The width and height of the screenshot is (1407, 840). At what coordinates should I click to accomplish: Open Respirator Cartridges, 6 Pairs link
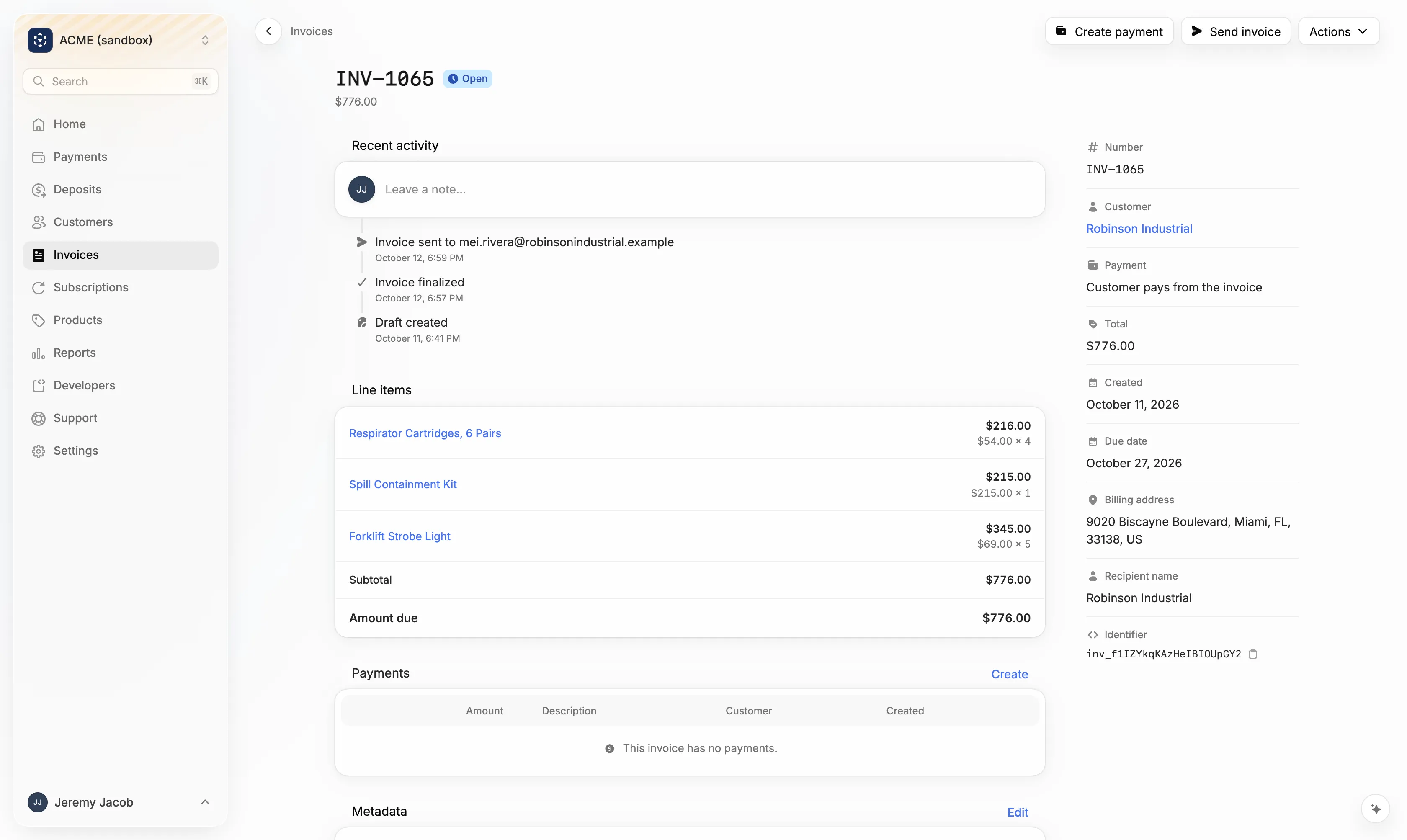click(x=425, y=433)
